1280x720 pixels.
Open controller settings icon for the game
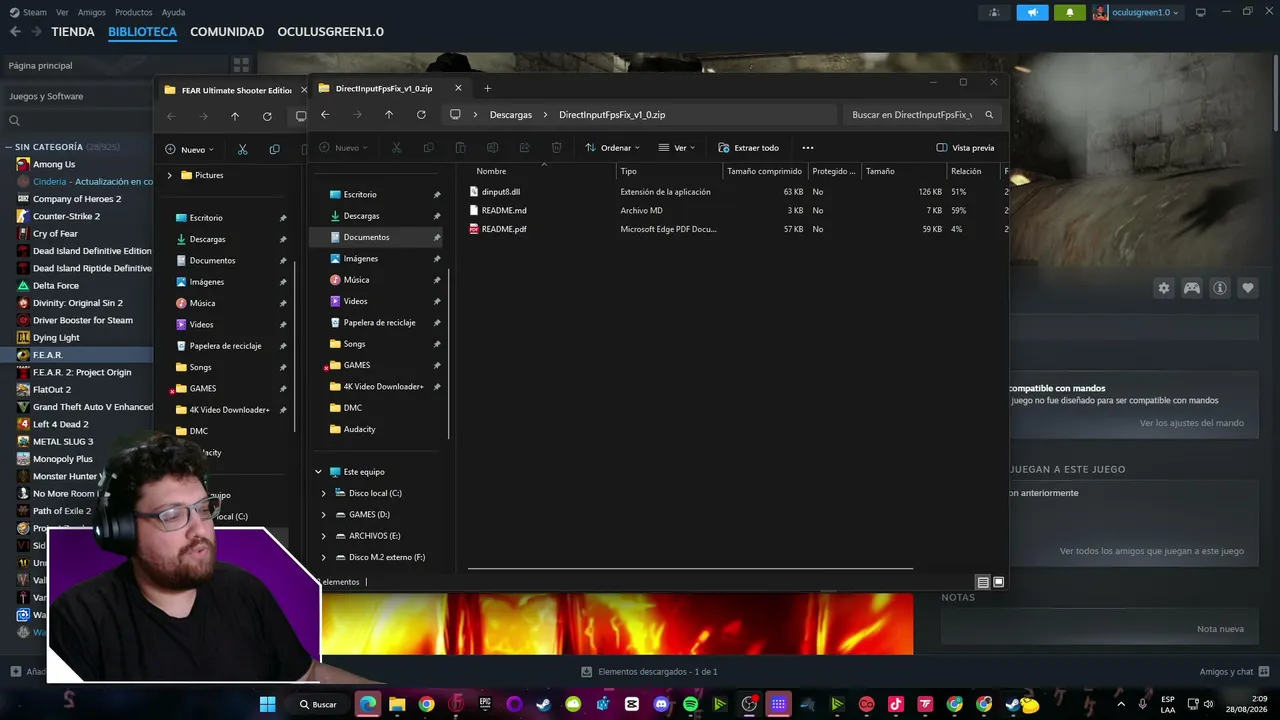[x=1192, y=288]
